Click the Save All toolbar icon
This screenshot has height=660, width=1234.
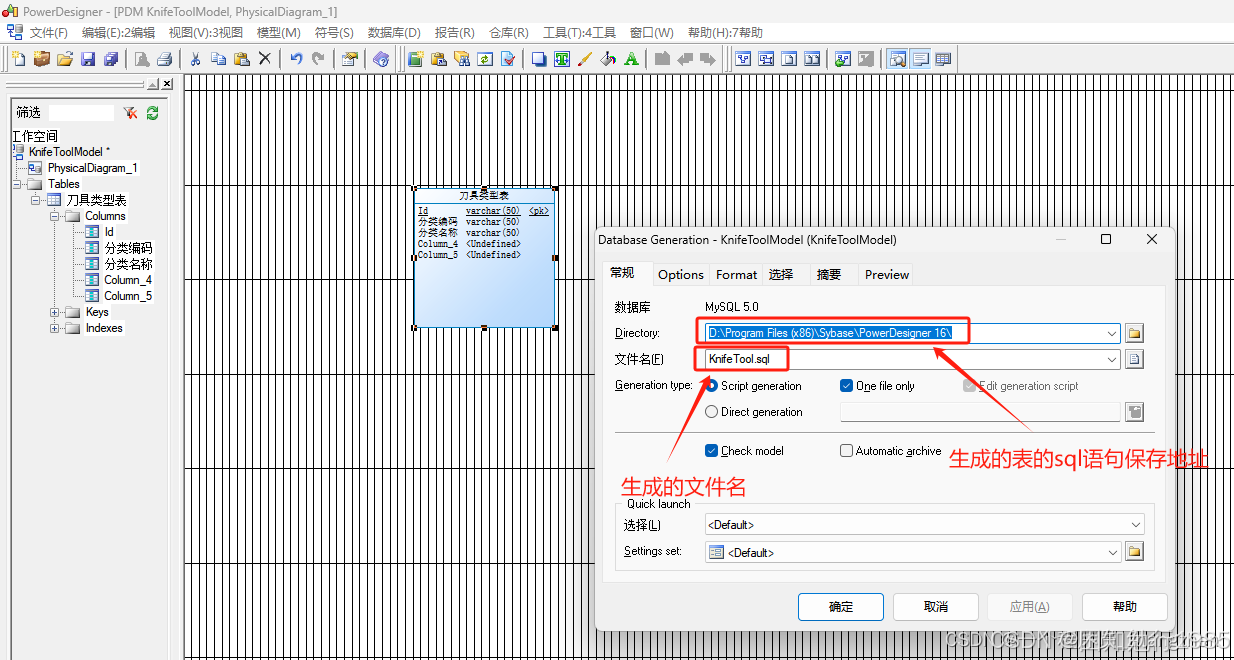[x=111, y=59]
